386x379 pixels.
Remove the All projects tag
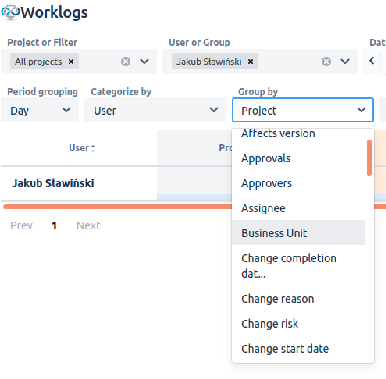(71, 62)
